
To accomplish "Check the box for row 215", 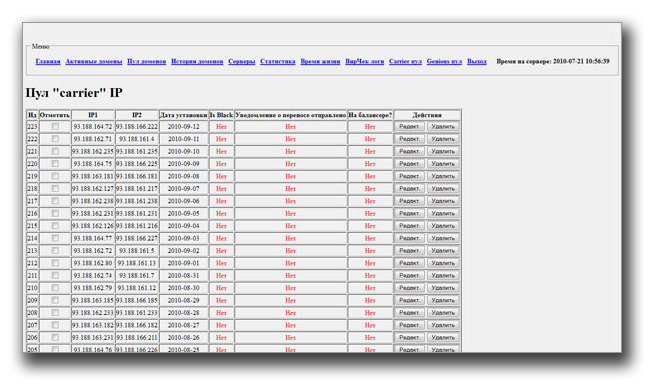I will 55,226.
